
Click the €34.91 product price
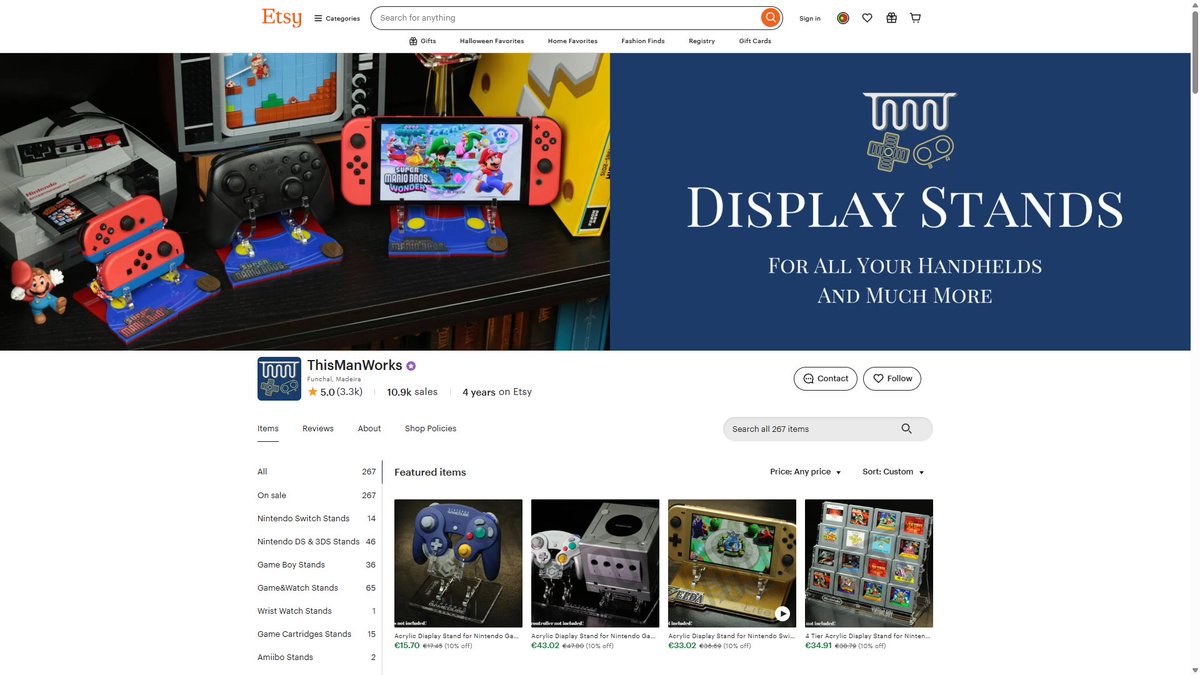(x=819, y=646)
